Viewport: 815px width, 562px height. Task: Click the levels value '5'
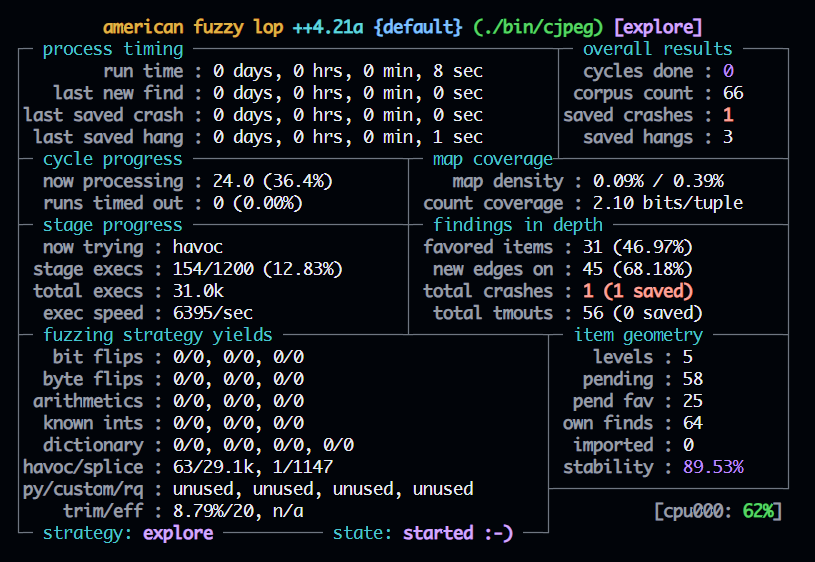point(688,357)
